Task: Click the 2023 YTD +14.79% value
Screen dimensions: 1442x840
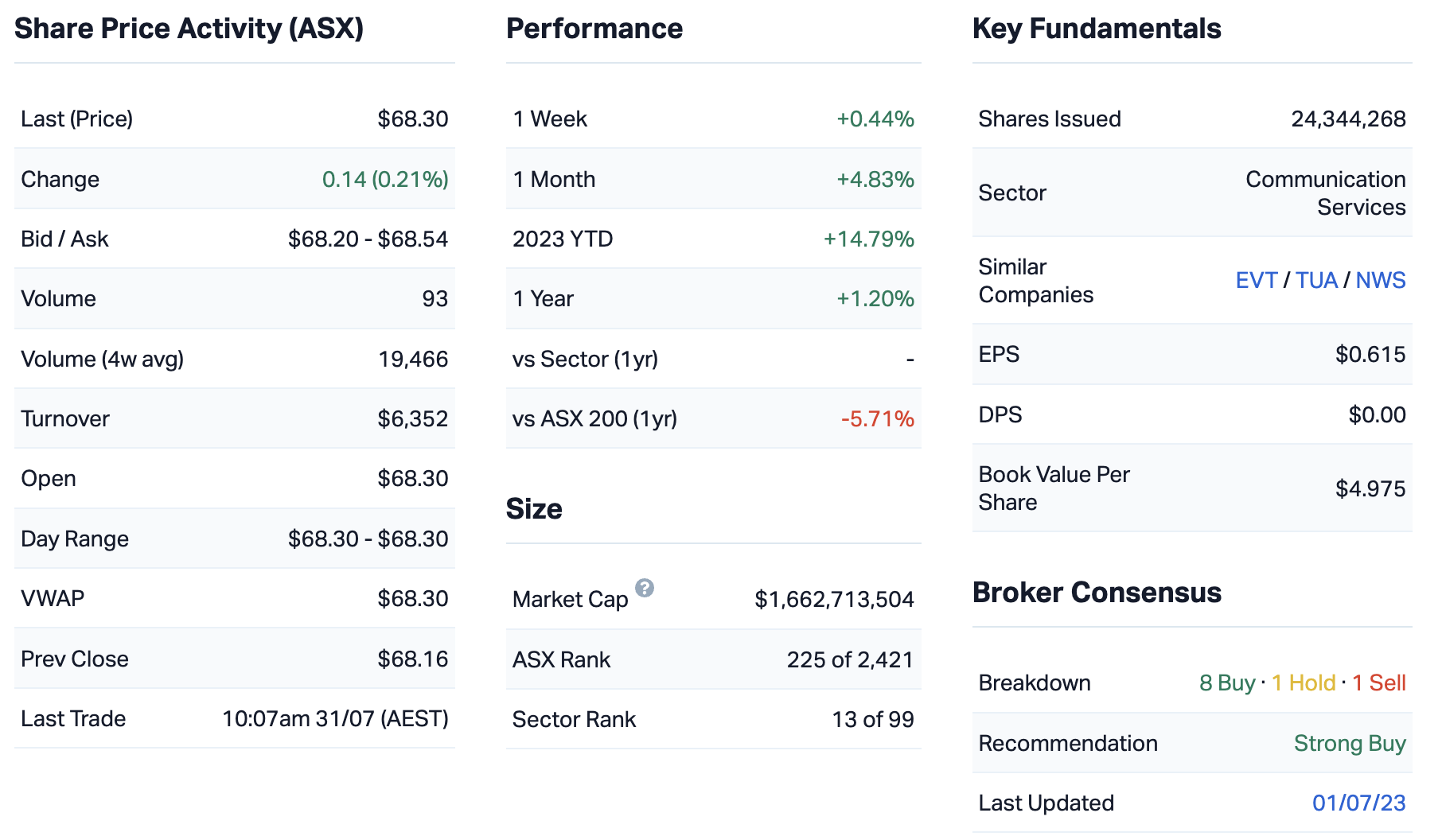Action: (868, 239)
